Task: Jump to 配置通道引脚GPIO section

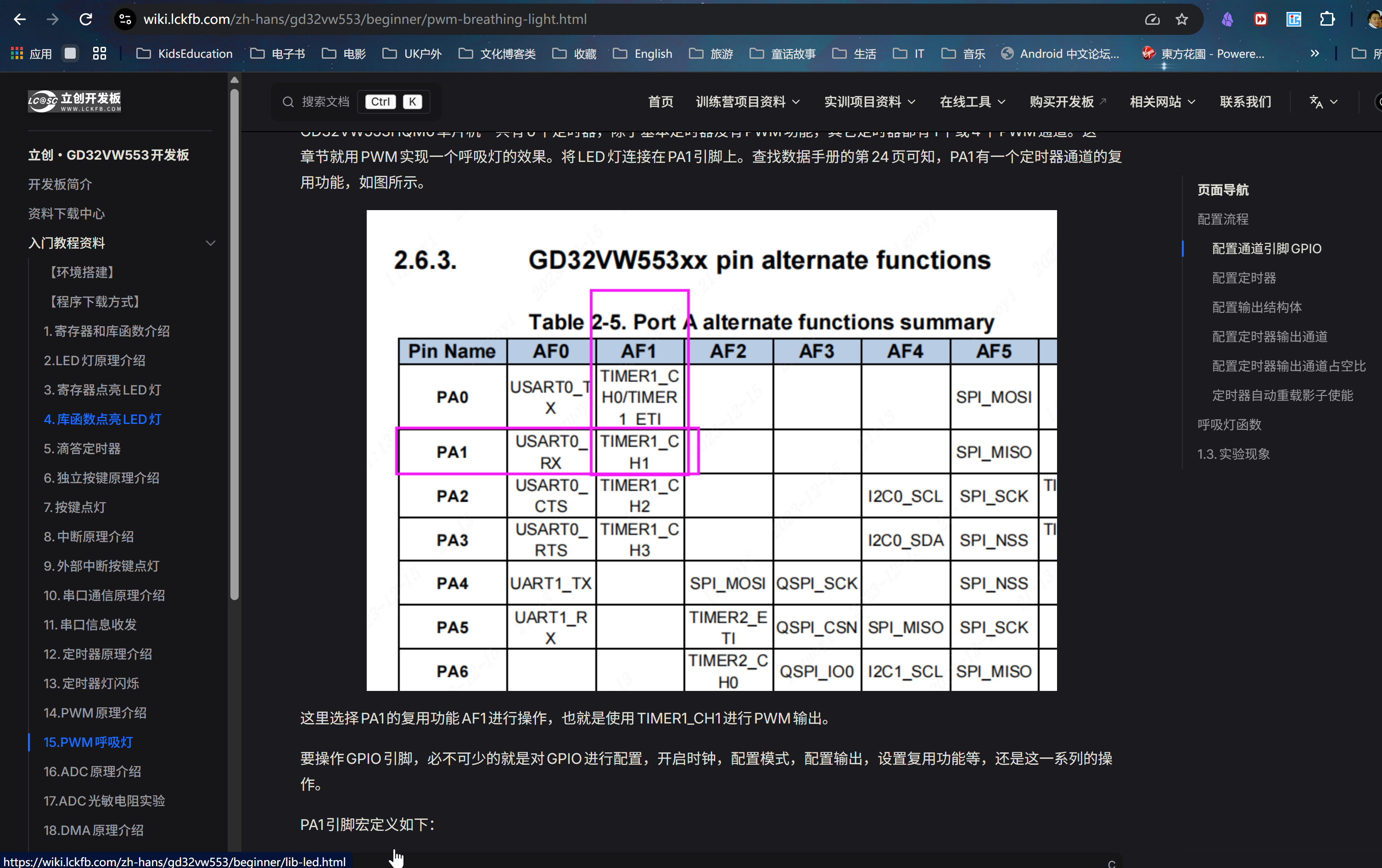Action: [x=1267, y=248]
